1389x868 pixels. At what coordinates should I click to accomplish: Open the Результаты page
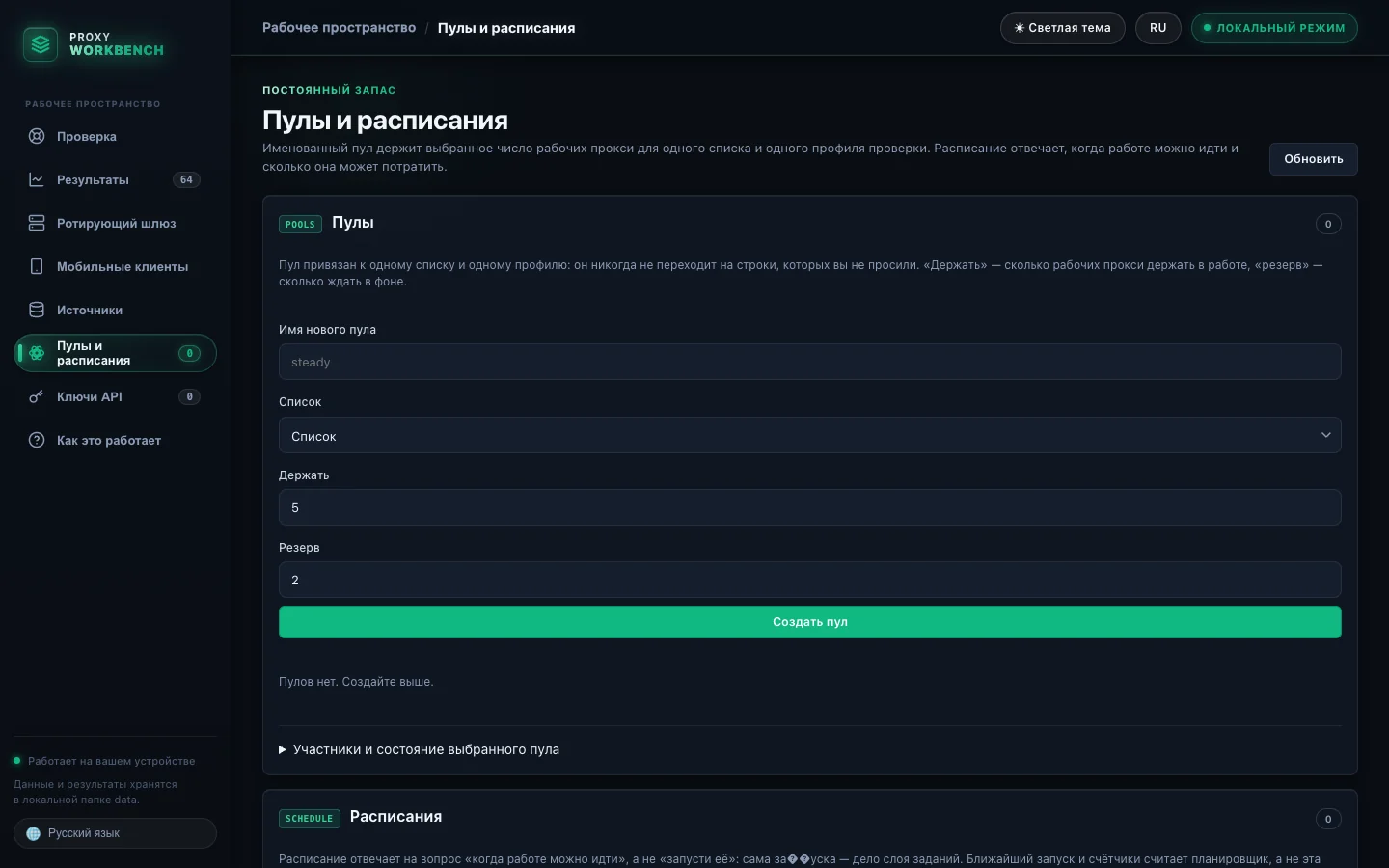click(x=115, y=179)
